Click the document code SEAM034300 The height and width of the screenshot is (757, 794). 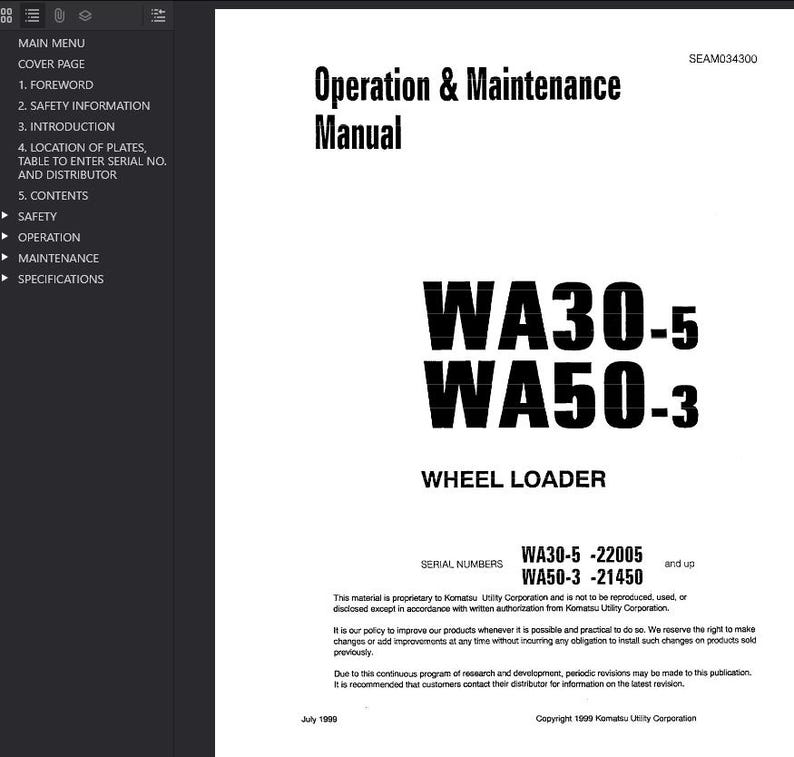tap(723, 59)
